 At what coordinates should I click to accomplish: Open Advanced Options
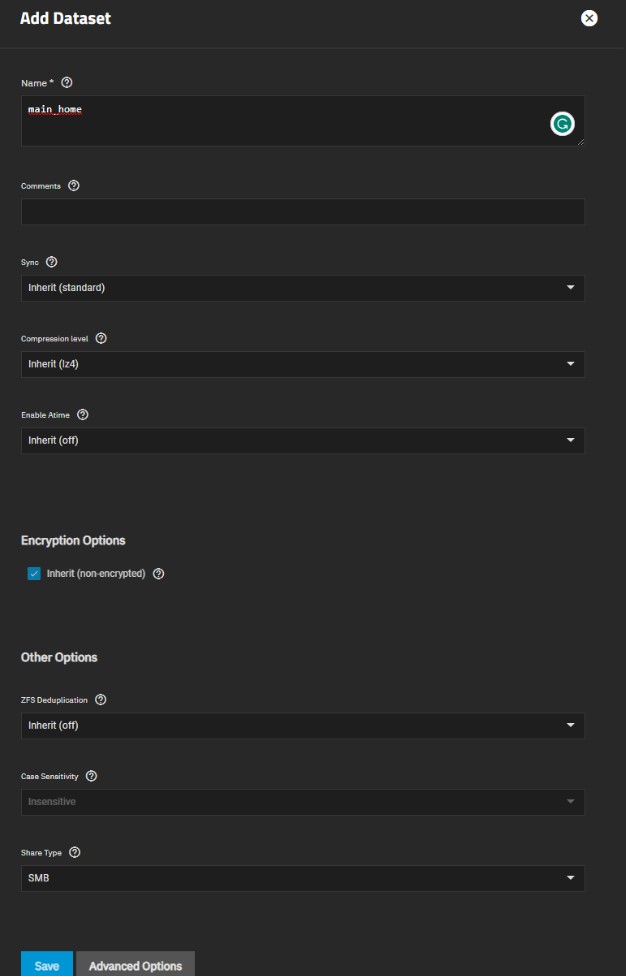tap(135, 965)
